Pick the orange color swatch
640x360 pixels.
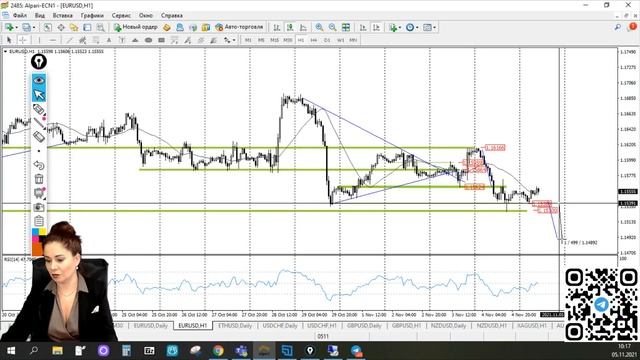pyautogui.click(x=37, y=250)
